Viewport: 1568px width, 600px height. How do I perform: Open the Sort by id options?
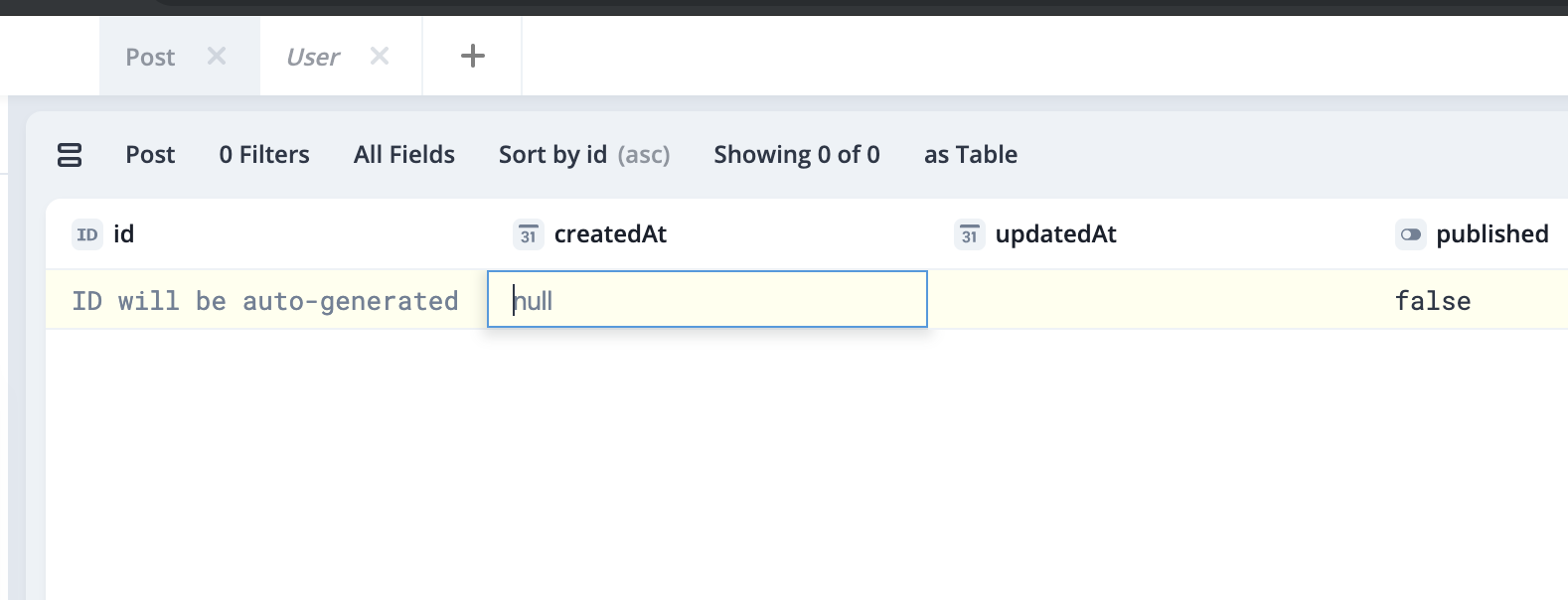tap(584, 155)
